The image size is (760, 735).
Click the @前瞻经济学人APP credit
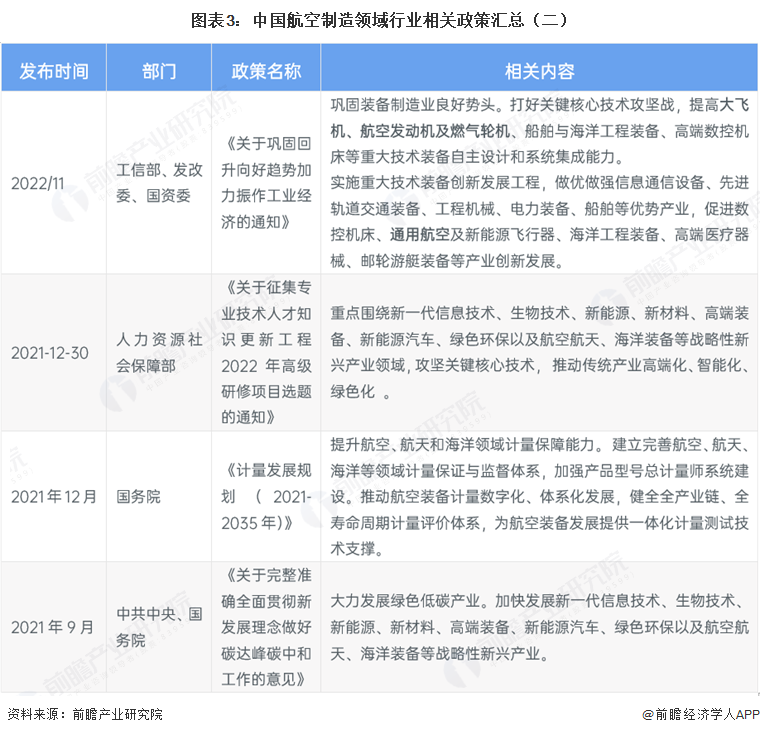click(x=700, y=714)
